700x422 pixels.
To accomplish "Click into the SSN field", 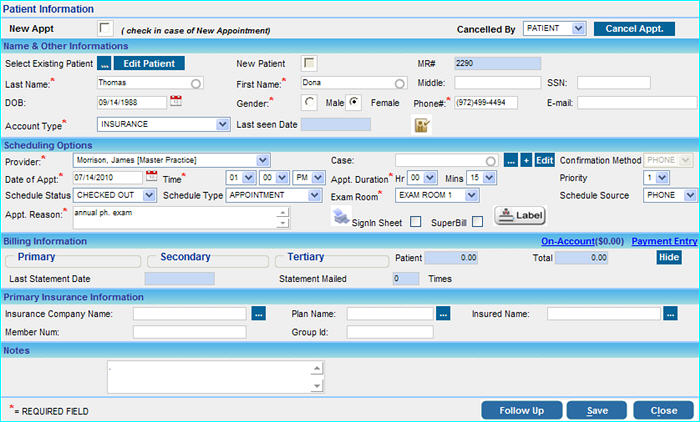I will [614, 83].
